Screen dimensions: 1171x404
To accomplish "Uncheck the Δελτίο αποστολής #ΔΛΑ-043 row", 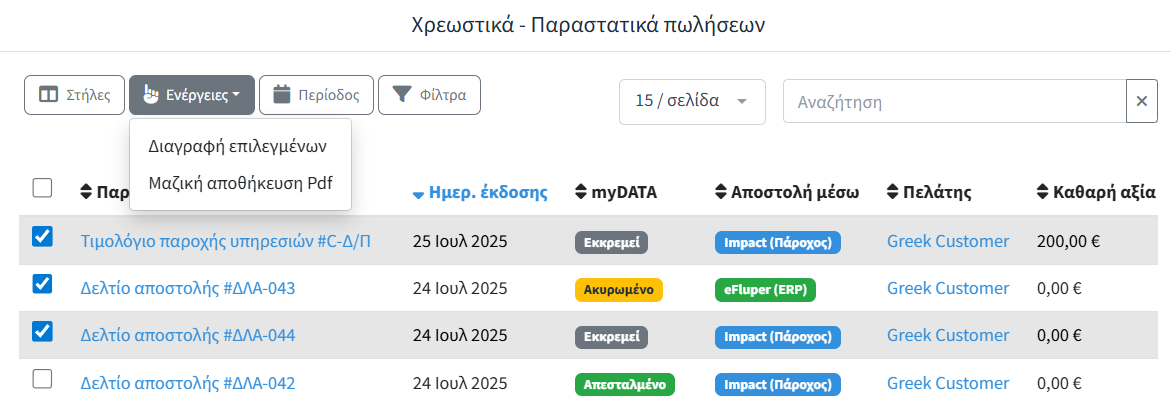I will pos(42,284).
